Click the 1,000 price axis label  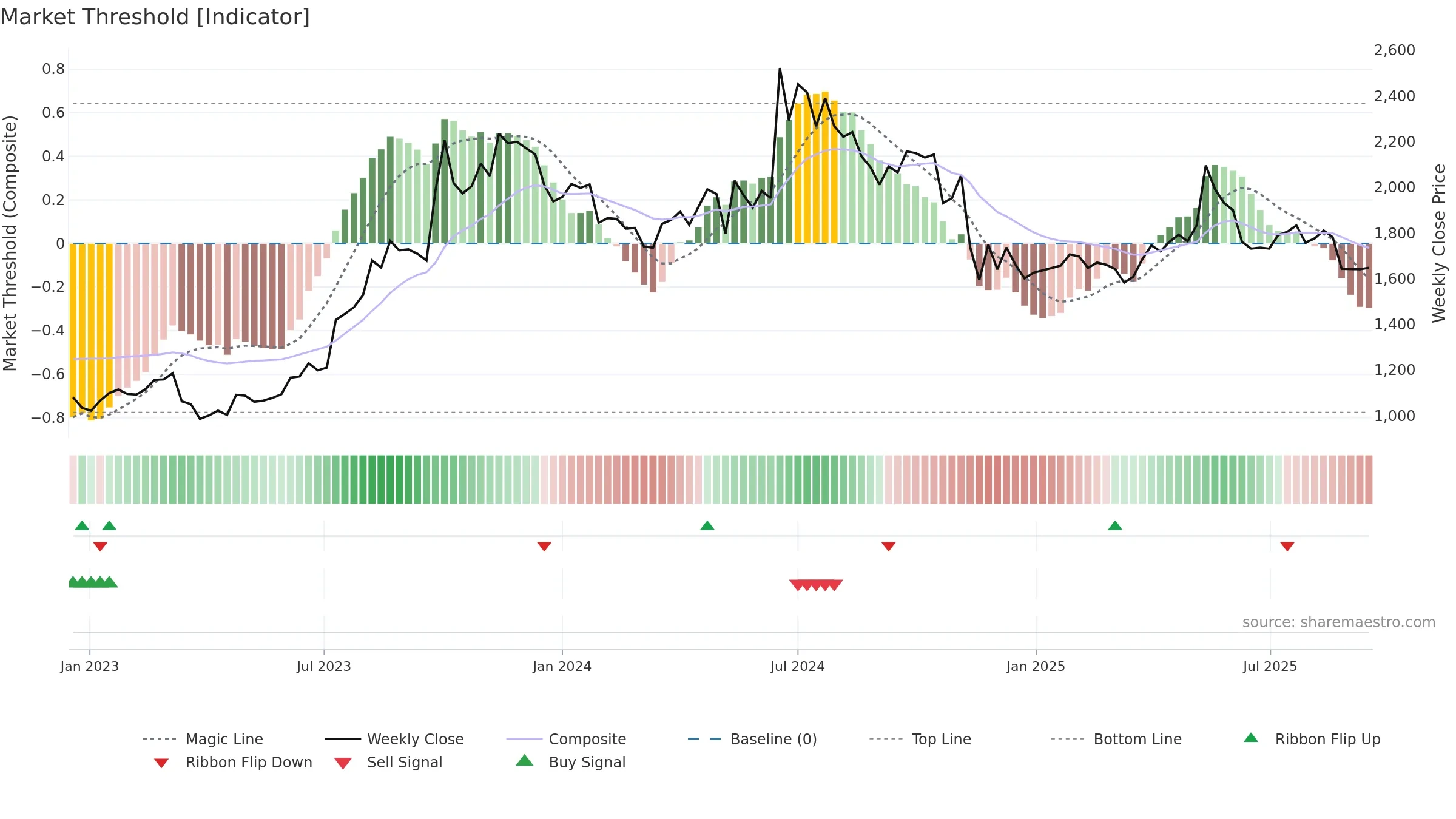point(1395,416)
